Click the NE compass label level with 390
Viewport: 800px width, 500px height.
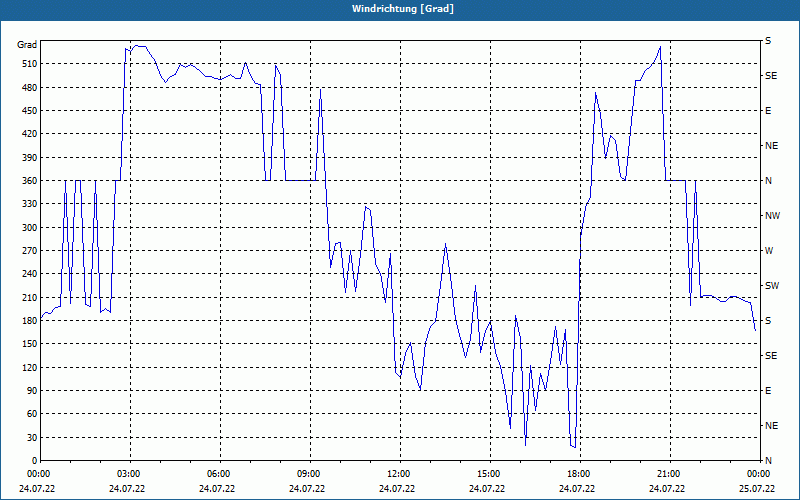pos(771,146)
